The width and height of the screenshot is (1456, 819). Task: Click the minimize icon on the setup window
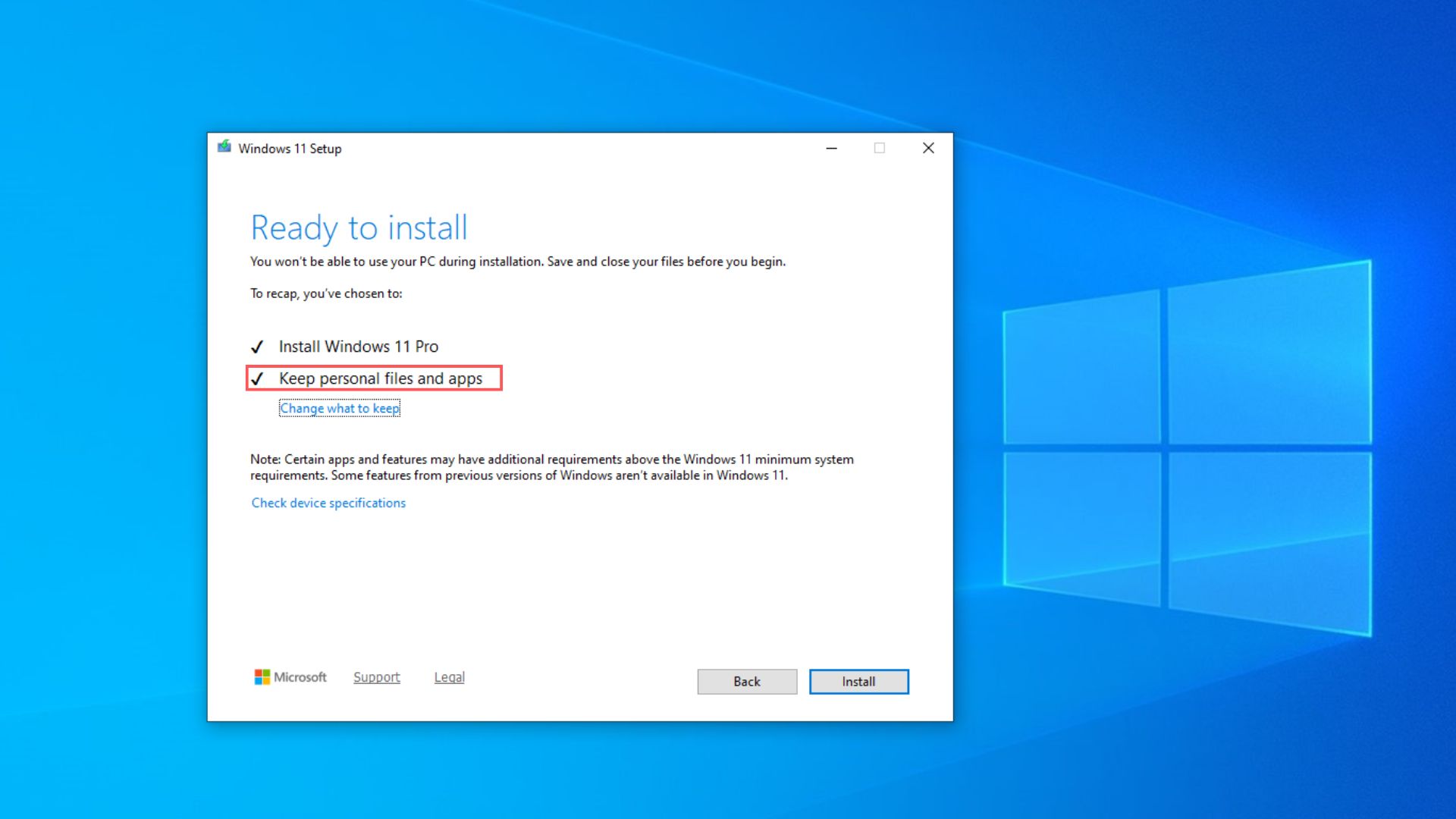click(830, 148)
